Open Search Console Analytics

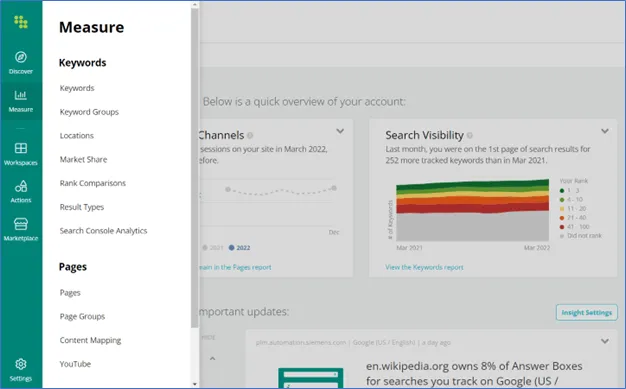(103, 230)
